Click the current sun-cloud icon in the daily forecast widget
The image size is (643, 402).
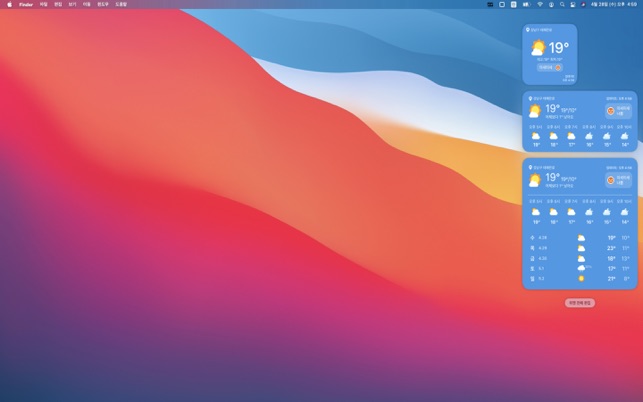[535, 180]
